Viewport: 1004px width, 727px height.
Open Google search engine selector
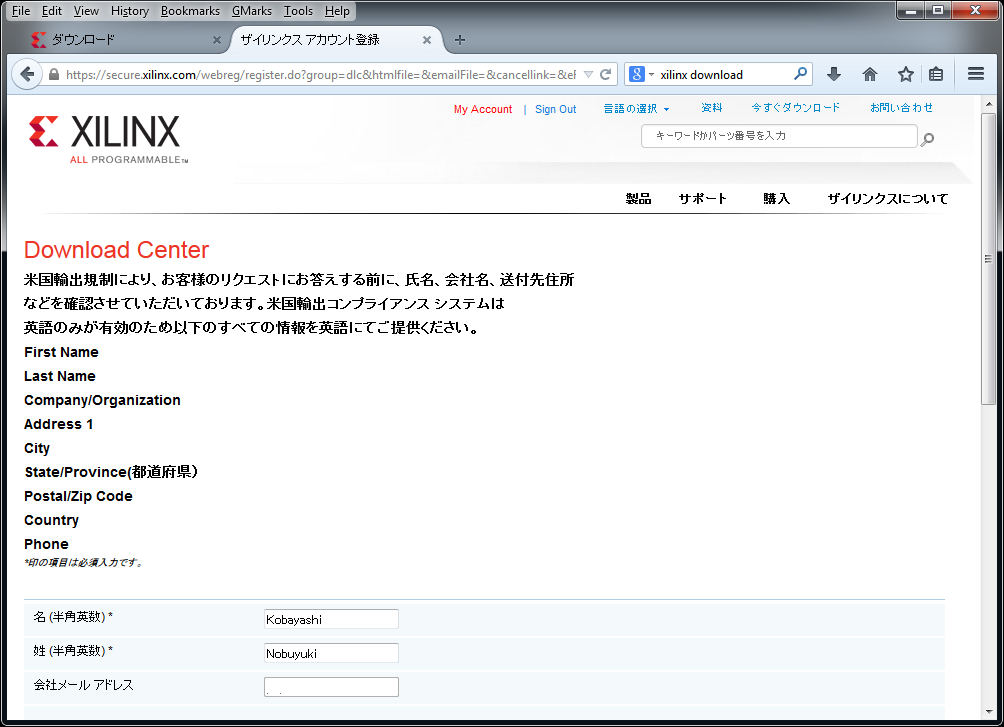tap(642, 74)
